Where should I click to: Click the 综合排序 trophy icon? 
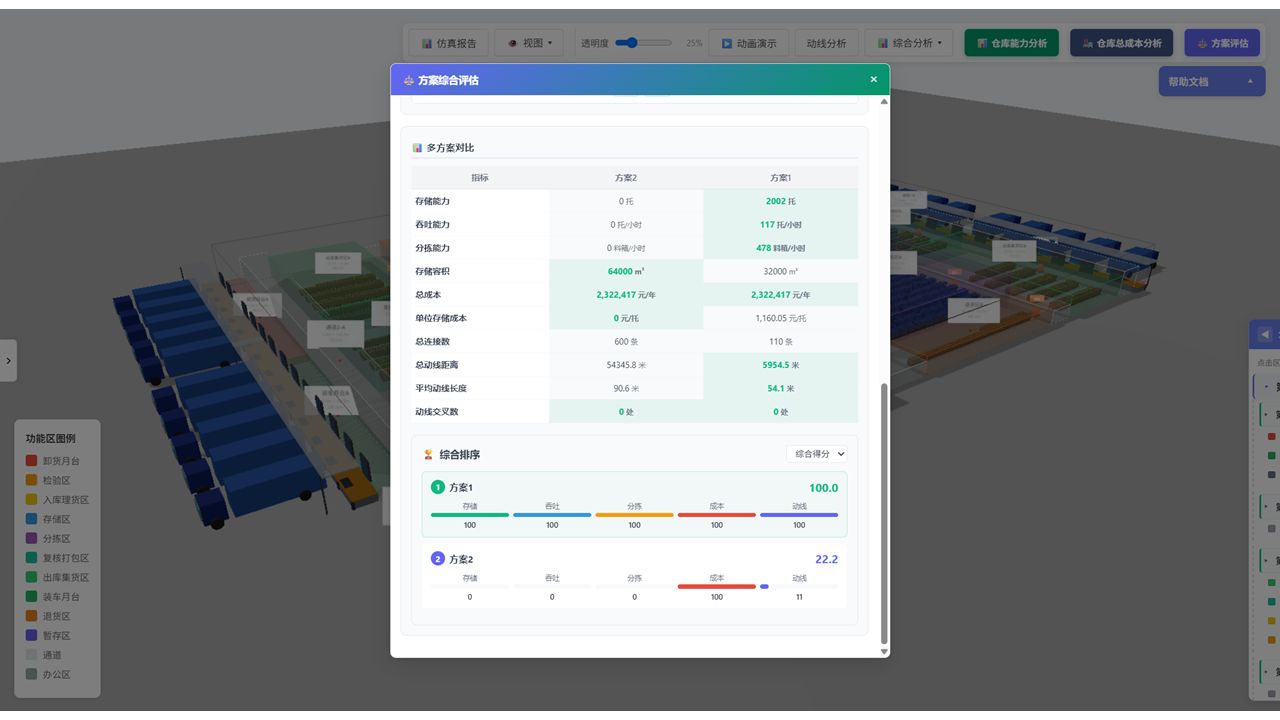(428, 454)
